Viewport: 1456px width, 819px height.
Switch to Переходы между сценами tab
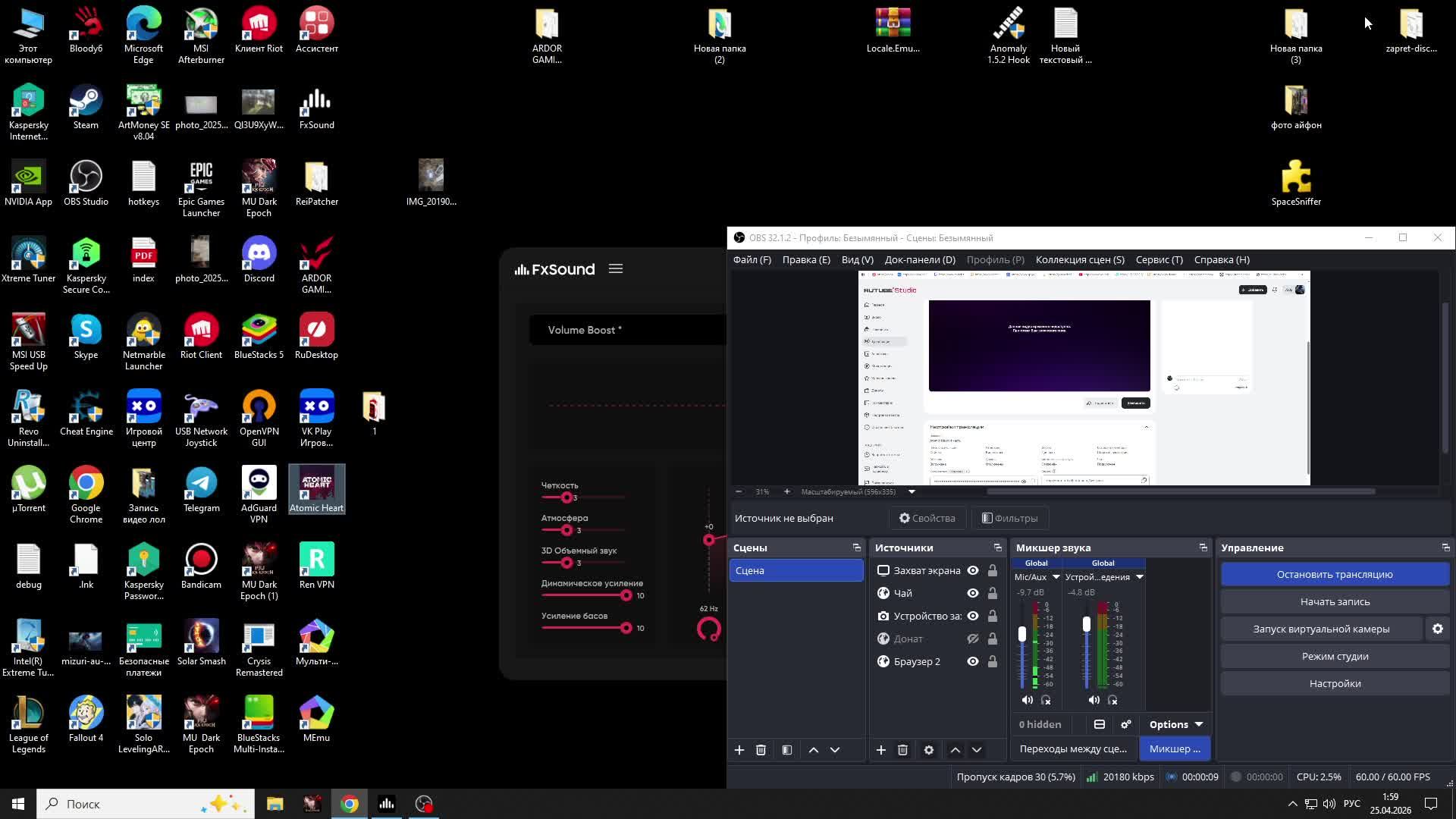tap(1072, 748)
